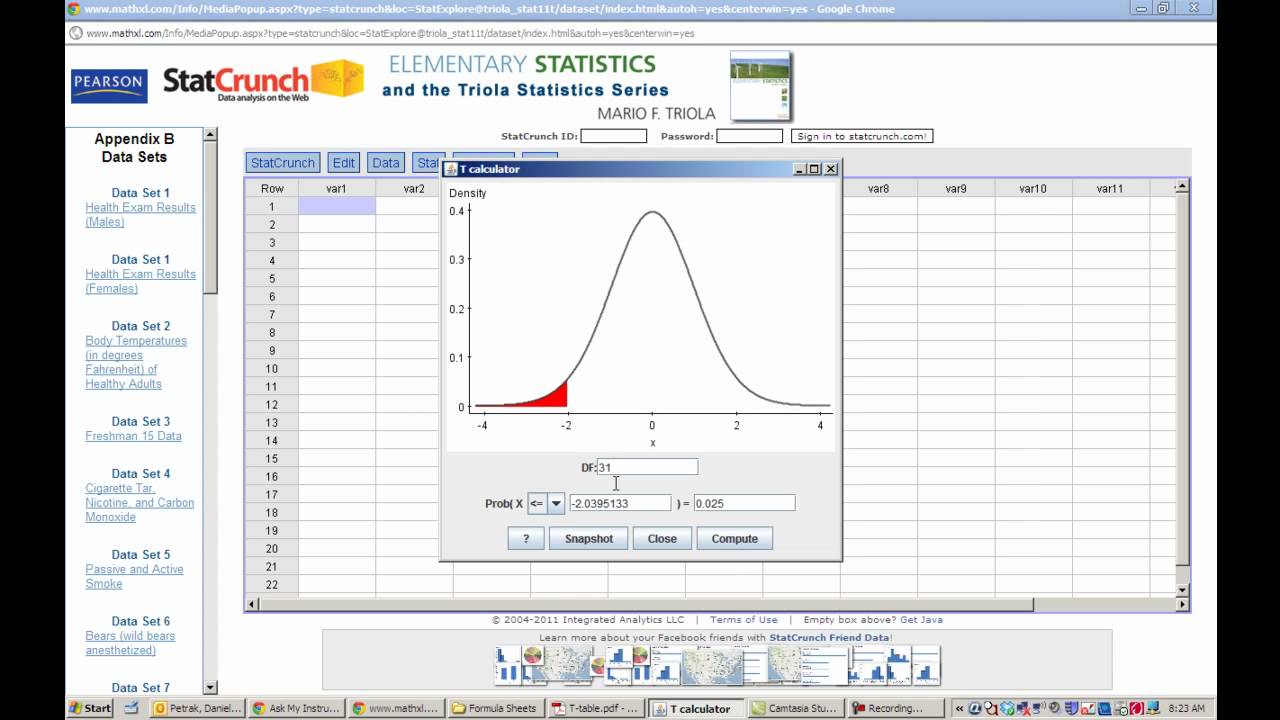Click spreadsheet scroll up arrow
The width and height of the screenshot is (1280, 720).
(1182, 187)
